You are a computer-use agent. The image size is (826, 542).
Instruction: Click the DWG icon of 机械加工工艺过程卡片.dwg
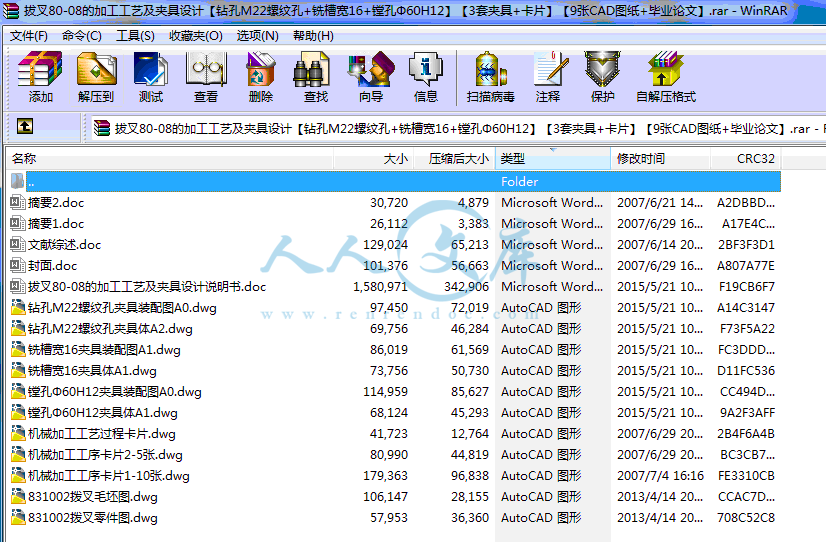(18, 433)
